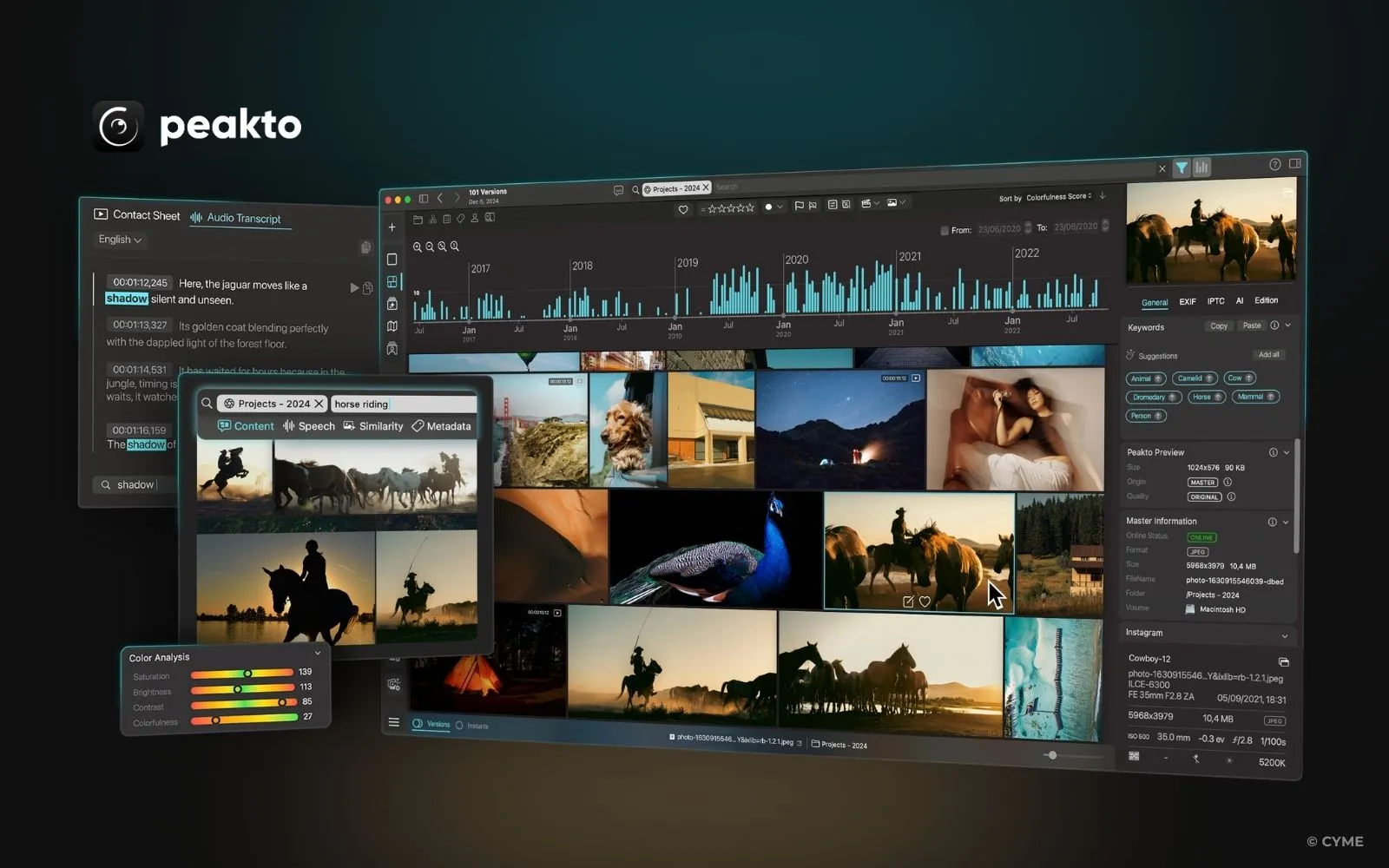1389x868 pixels.
Task: Click the Add all suggestions button
Action: coord(1269,354)
